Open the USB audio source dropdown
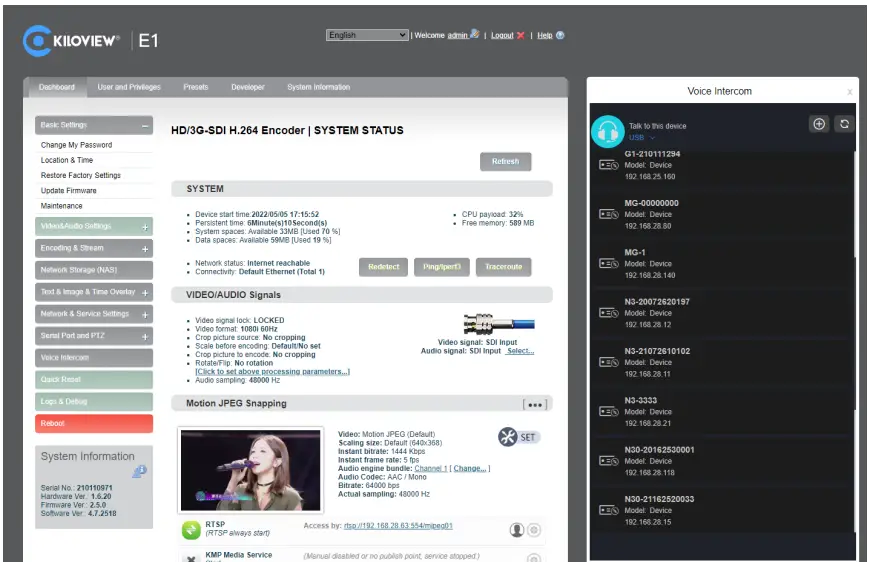869x562 pixels. point(642,137)
